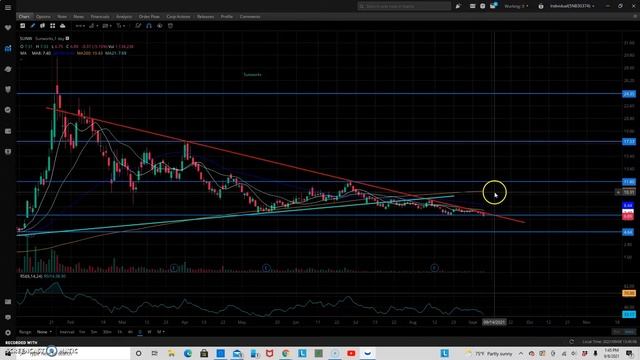This screenshot has width=640, height=360.
Task: Expand the Working orders dropdown
Action: coord(516,6)
